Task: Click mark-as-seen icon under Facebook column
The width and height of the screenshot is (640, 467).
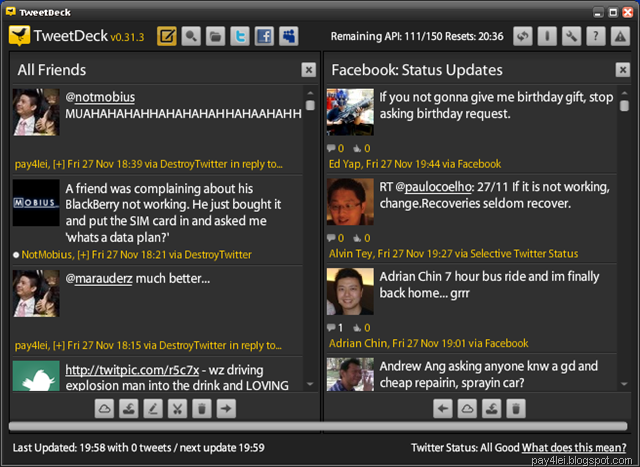Action: [492, 409]
